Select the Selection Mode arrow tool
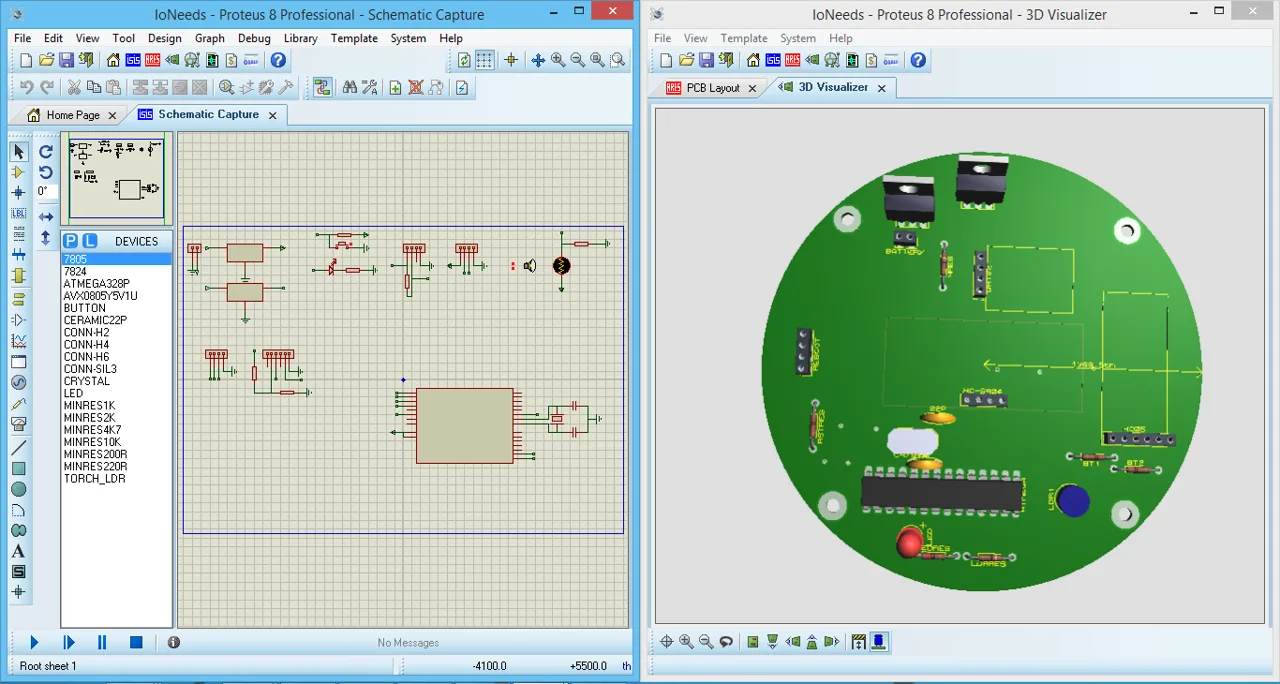The width and height of the screenshot is (1280, 684). pos(18,150)
